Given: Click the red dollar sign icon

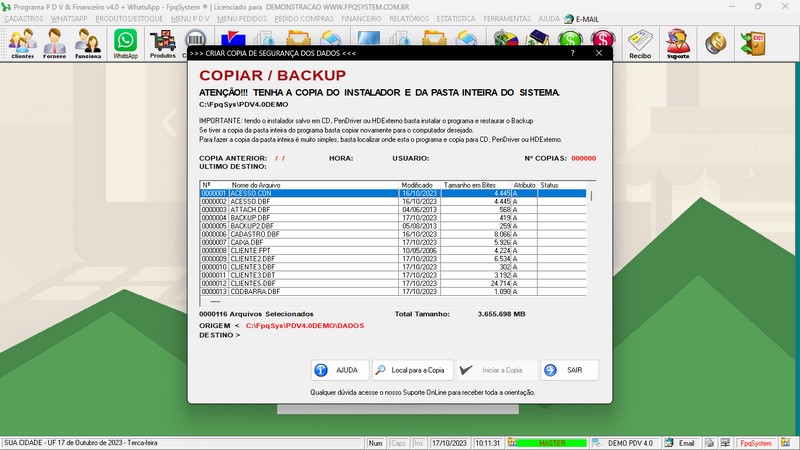Looking at the screenshot, I should tap(603, 38).
